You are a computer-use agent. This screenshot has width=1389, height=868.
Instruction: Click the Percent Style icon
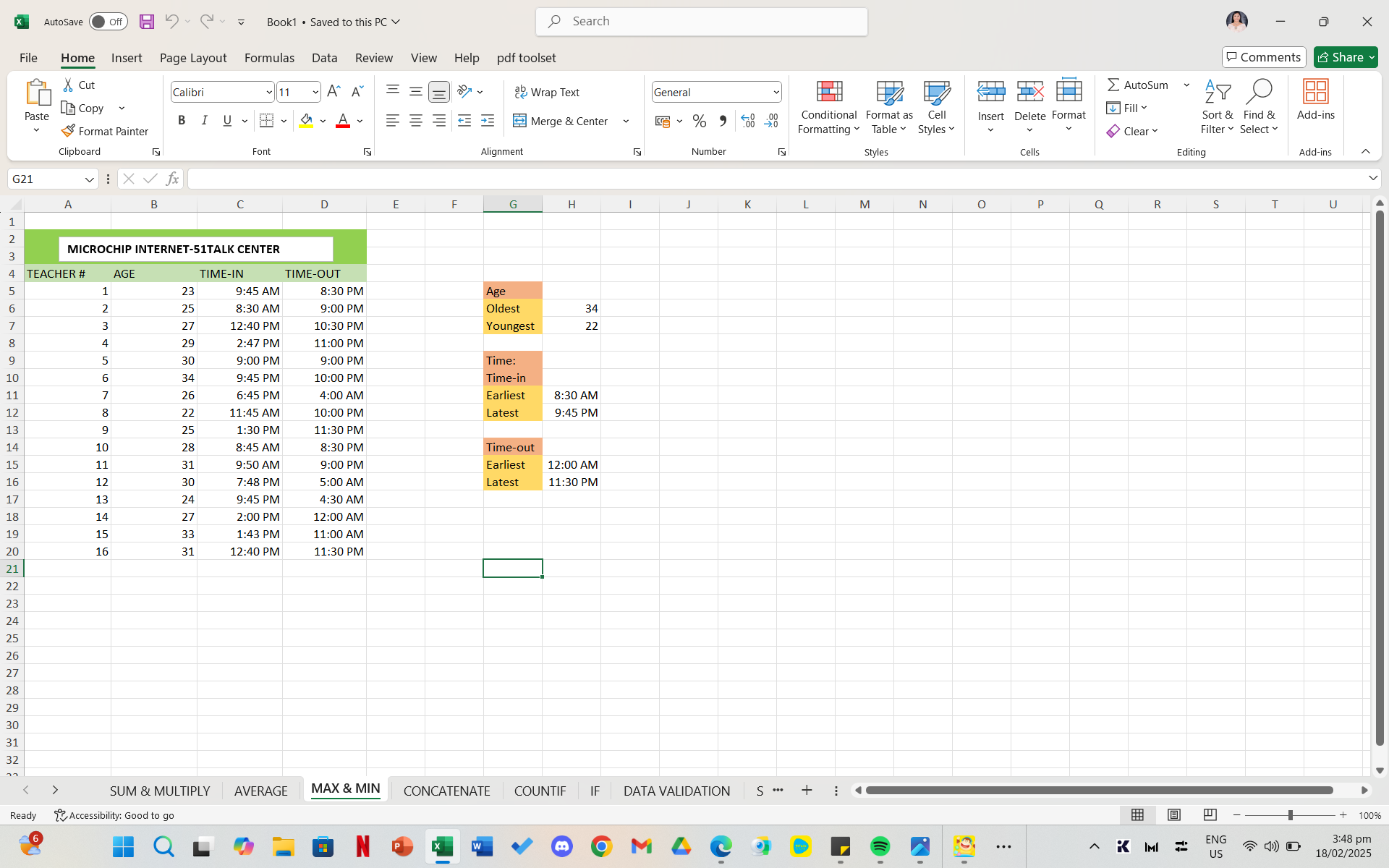tap(699, 121)
